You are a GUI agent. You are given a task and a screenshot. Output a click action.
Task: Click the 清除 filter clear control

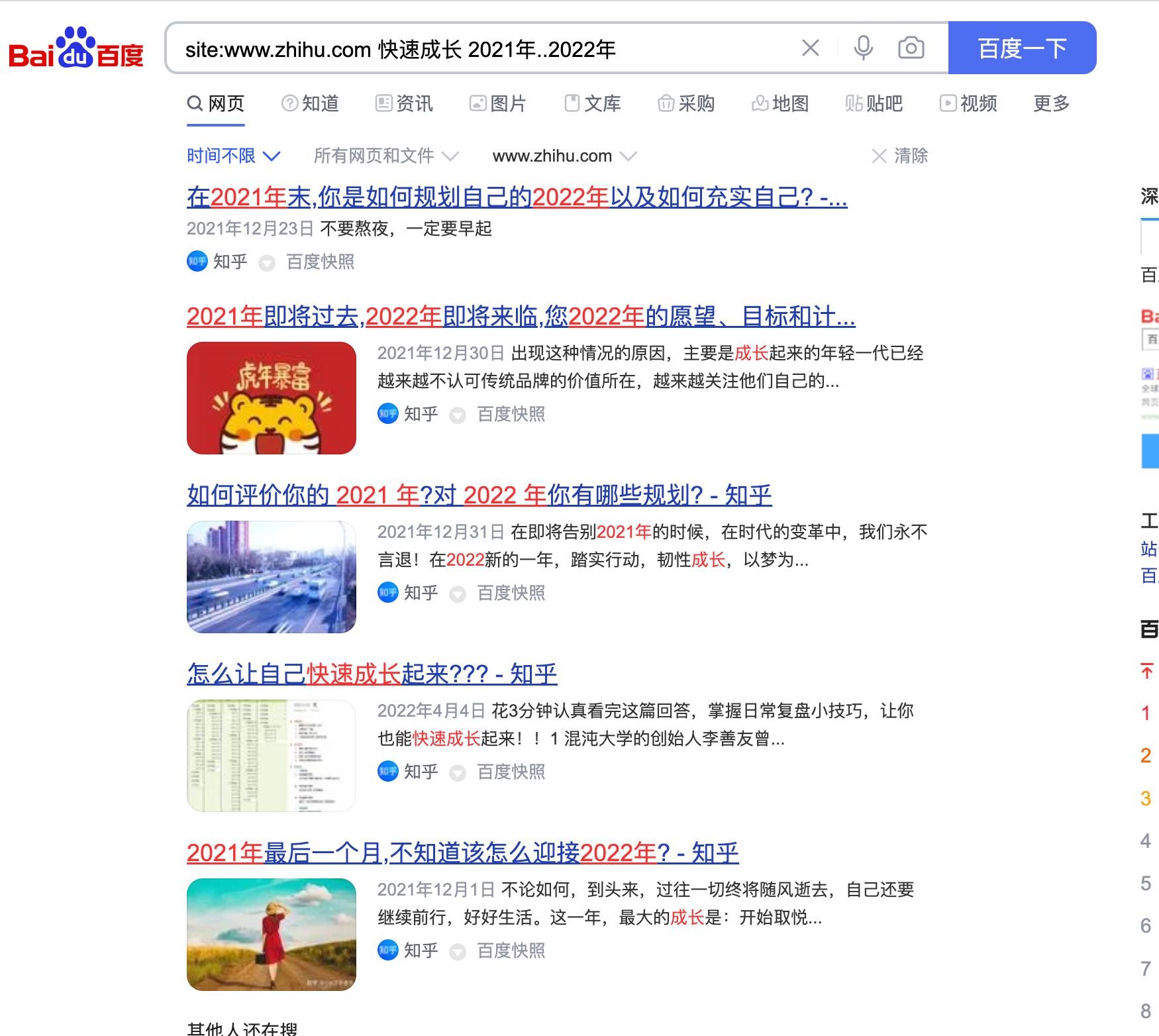coord(902,156)
